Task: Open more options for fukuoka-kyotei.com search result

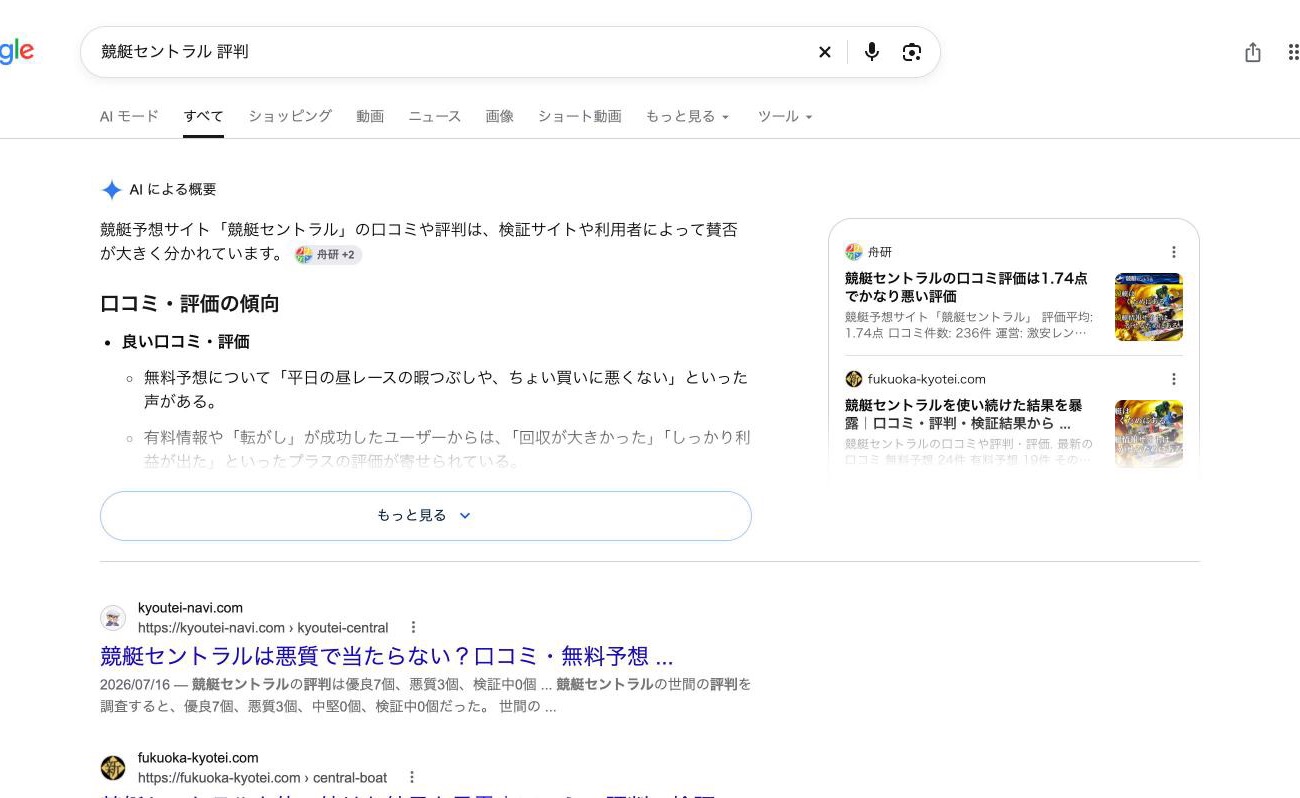Action: (x=411, y=777)
